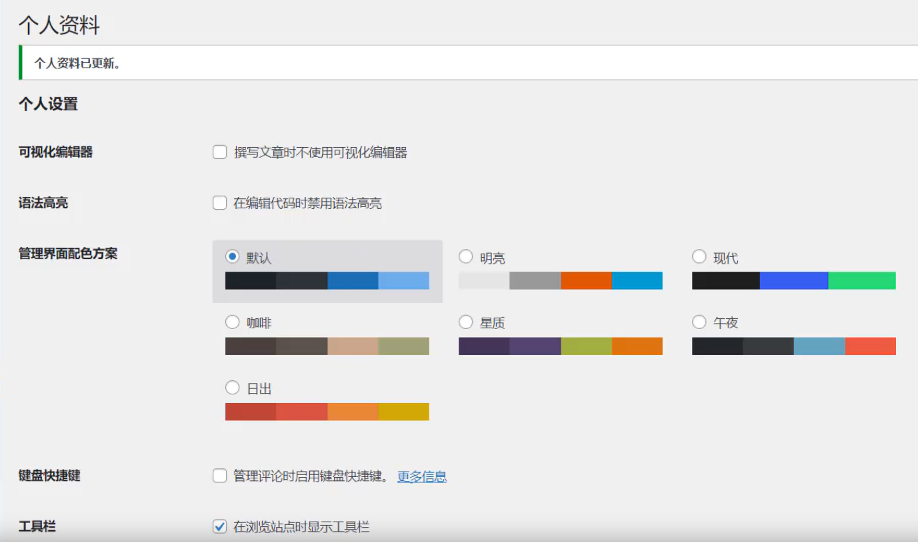This screenshot has width=918, height=542.
Task: Click the 午夜 scheme label text
Action: coord(725,323)
